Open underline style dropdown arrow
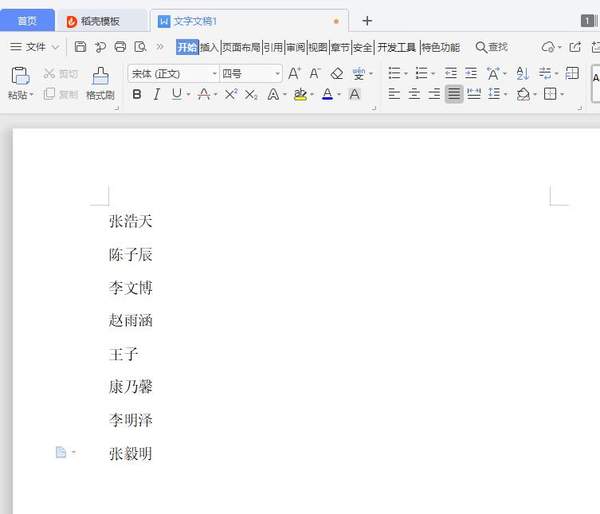600x514 pixels. pyautogui.click(x=188, y=94)
